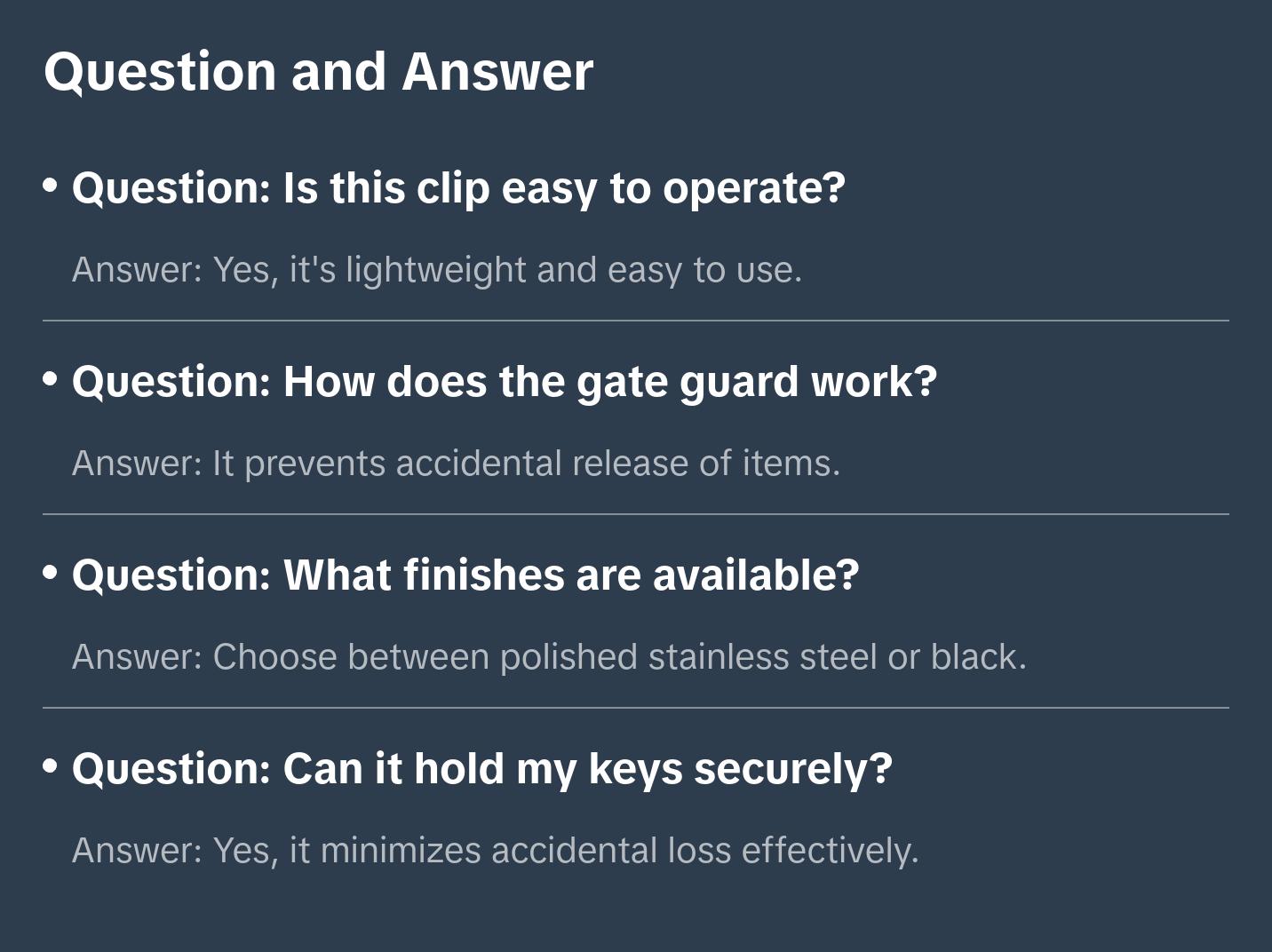Select the 'Is this clip easy to operate?' question
Viewport: 1272px width, 952px height.
[x=458, y=188]
